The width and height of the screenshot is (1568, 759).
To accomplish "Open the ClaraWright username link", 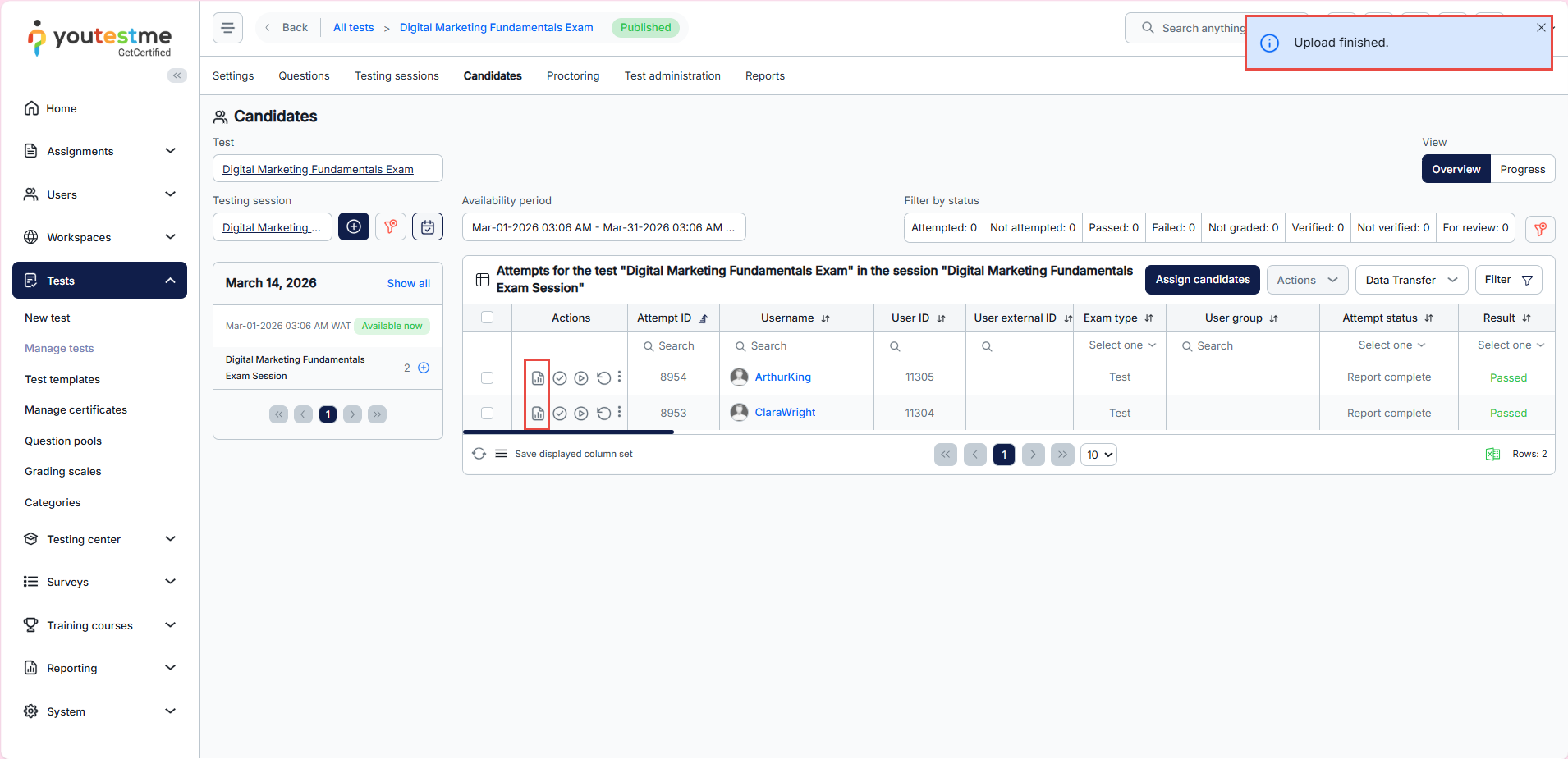I will pos(785,413).
